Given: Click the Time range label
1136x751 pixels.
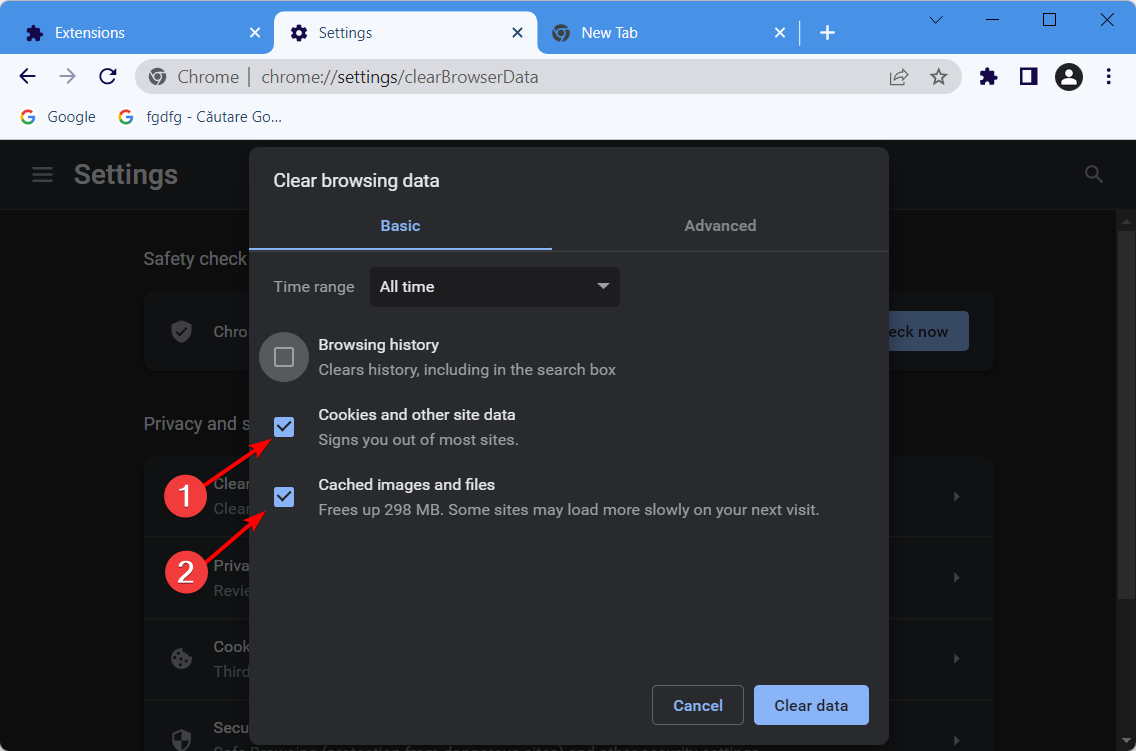Looking at the screenshot, I should [314, 287].
